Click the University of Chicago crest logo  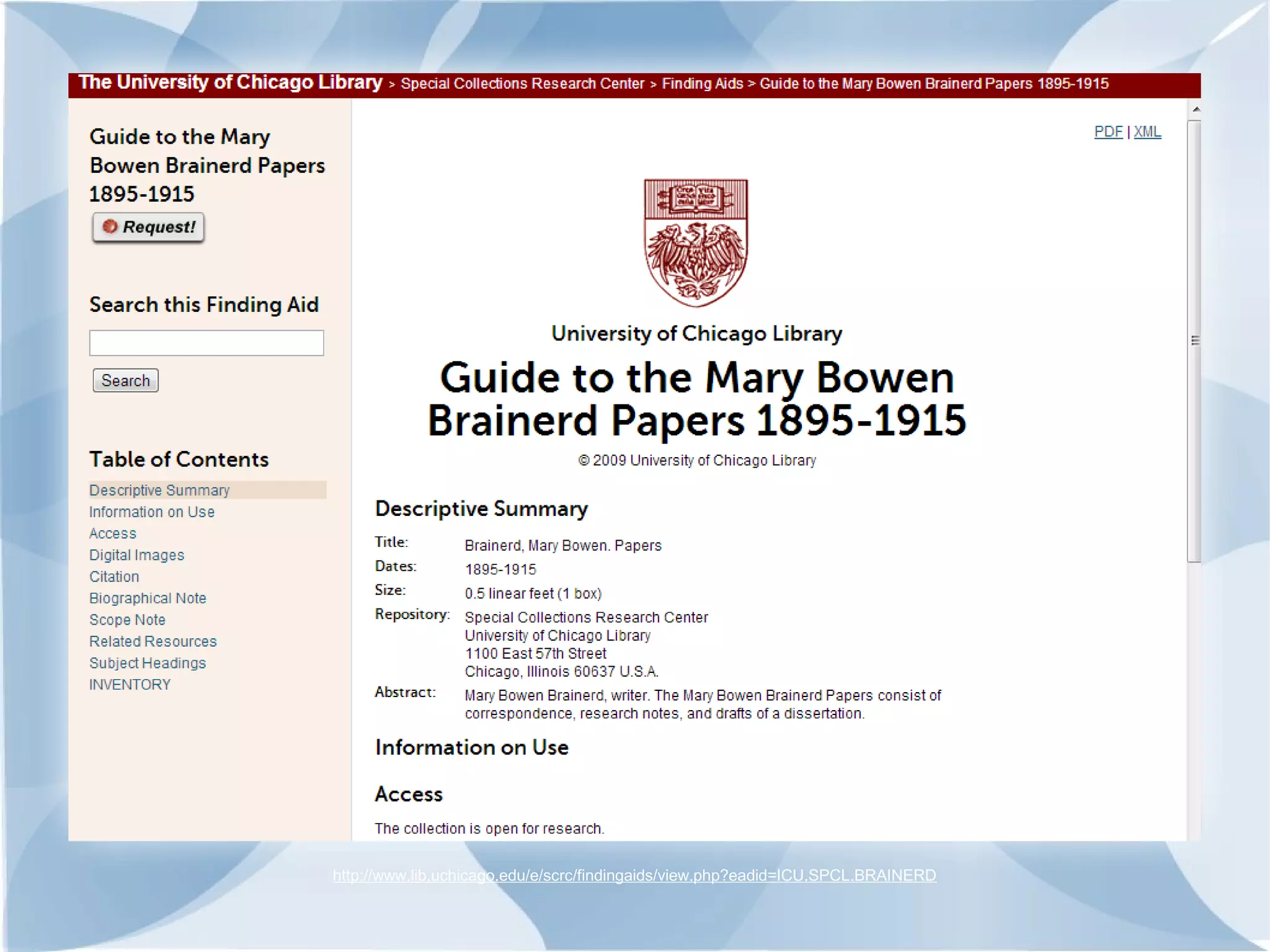click(696, 242)
